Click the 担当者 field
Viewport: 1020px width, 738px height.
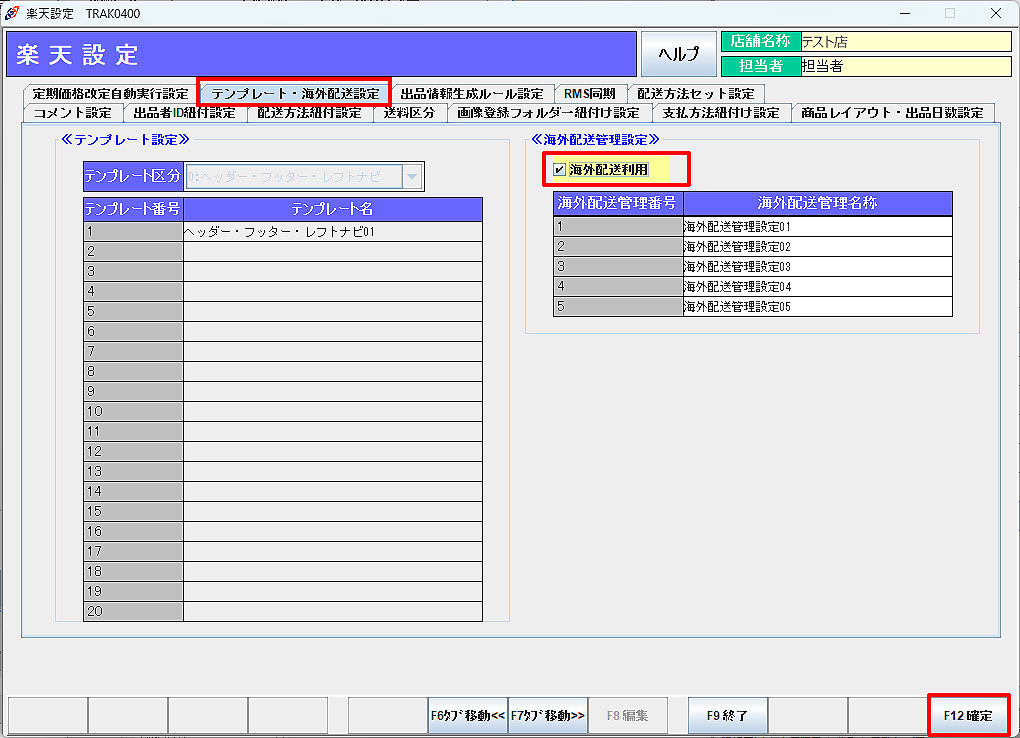point(906,66)
